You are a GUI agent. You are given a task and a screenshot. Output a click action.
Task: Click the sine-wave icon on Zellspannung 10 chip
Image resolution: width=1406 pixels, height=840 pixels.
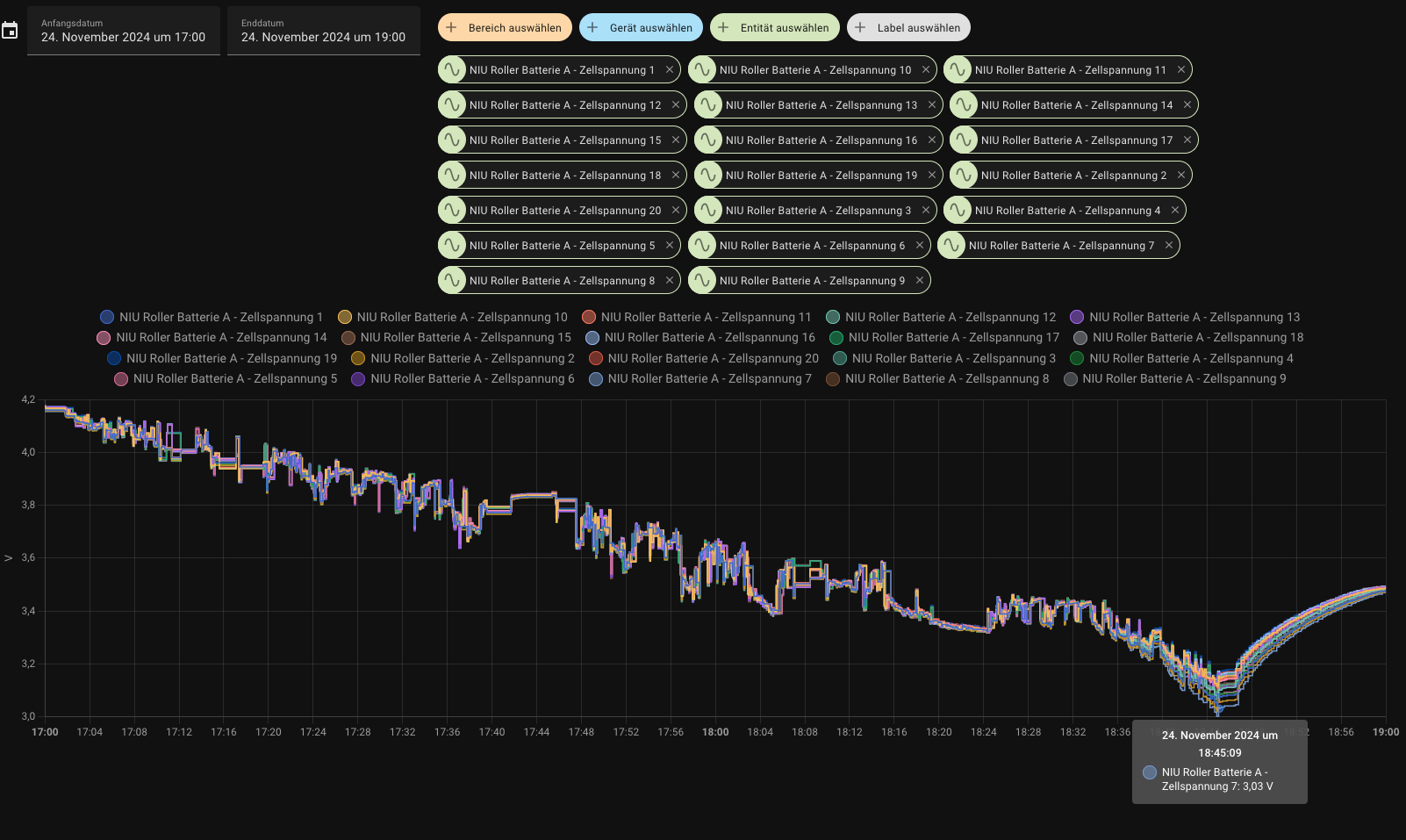pos(702,69)
